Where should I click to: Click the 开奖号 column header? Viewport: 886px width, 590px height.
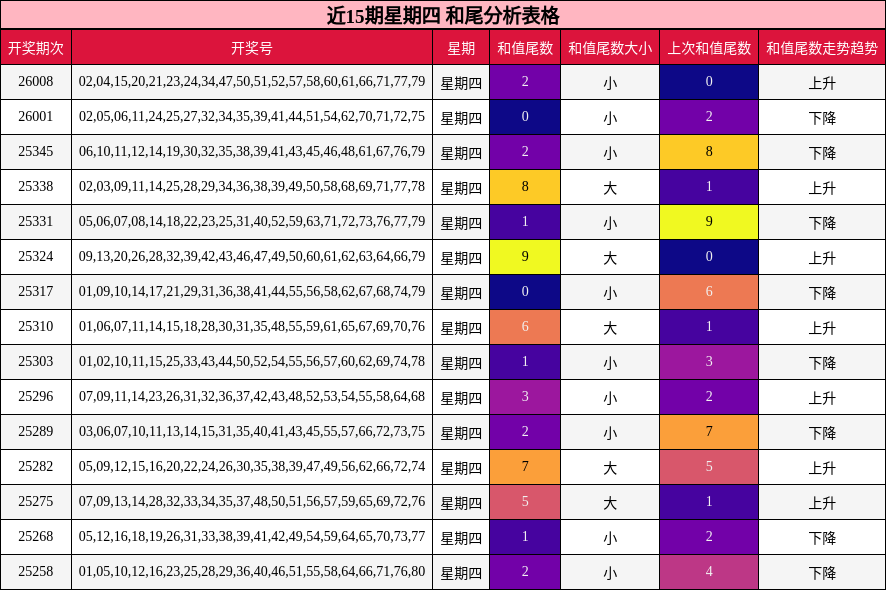tap(250, 44)
